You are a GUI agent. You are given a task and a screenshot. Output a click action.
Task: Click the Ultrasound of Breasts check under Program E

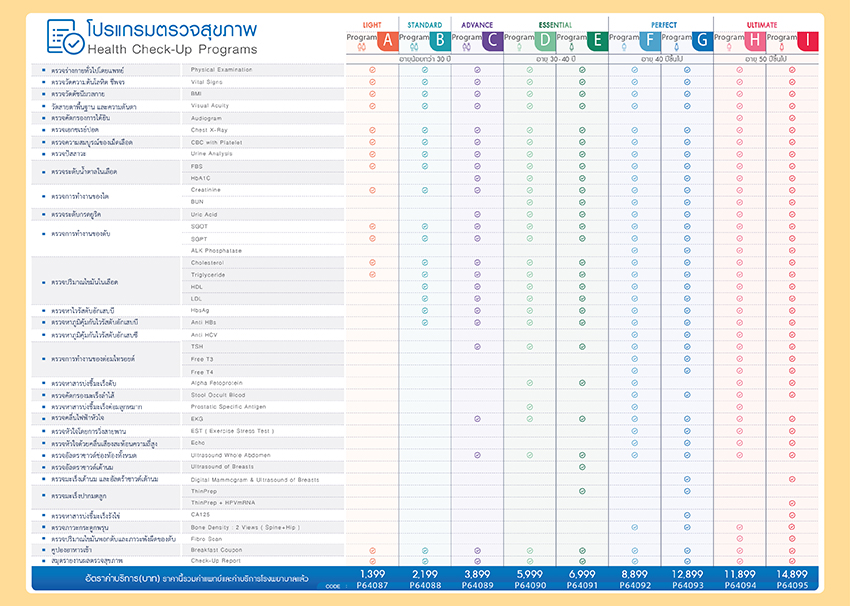pyautogui.click(x=582, y=467)
